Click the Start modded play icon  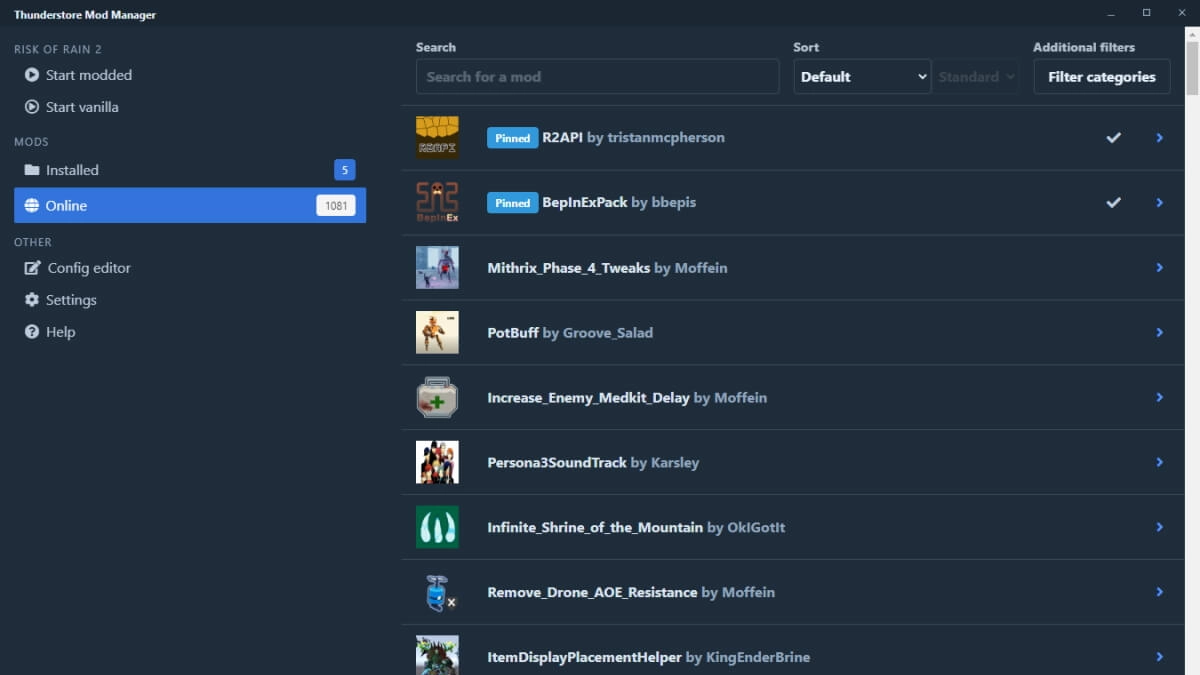tap(32, 75)
